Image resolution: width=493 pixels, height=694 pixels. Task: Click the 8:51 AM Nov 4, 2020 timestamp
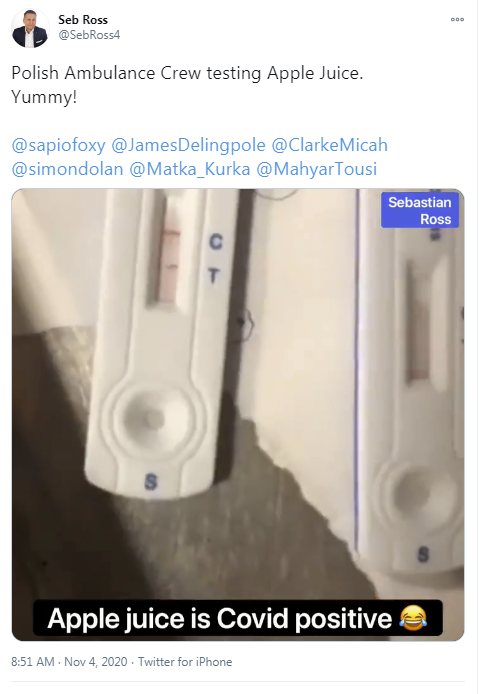click(x=69, y=662)
